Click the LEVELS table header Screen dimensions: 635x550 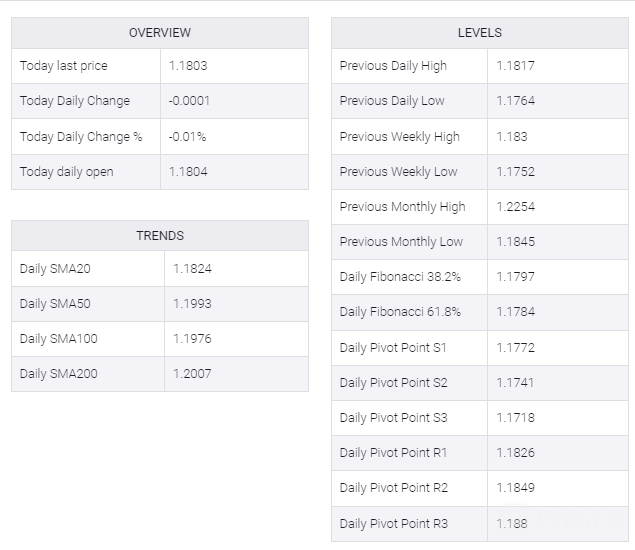point(480,33)
